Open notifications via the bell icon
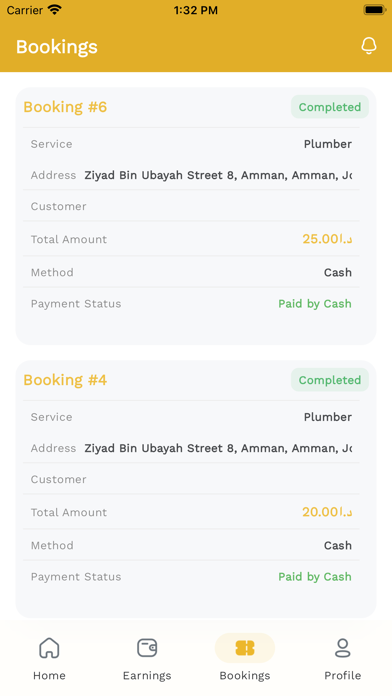 [368, 46]
